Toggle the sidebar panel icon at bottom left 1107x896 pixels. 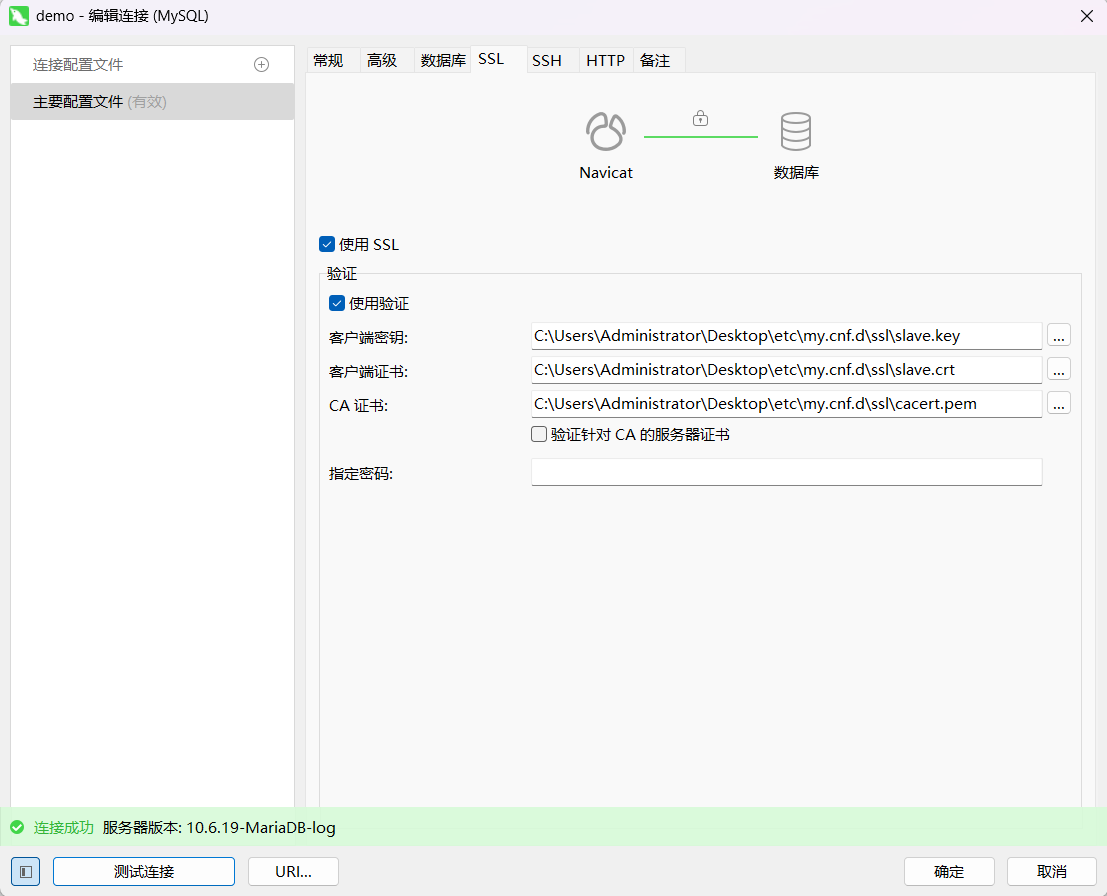26,871
